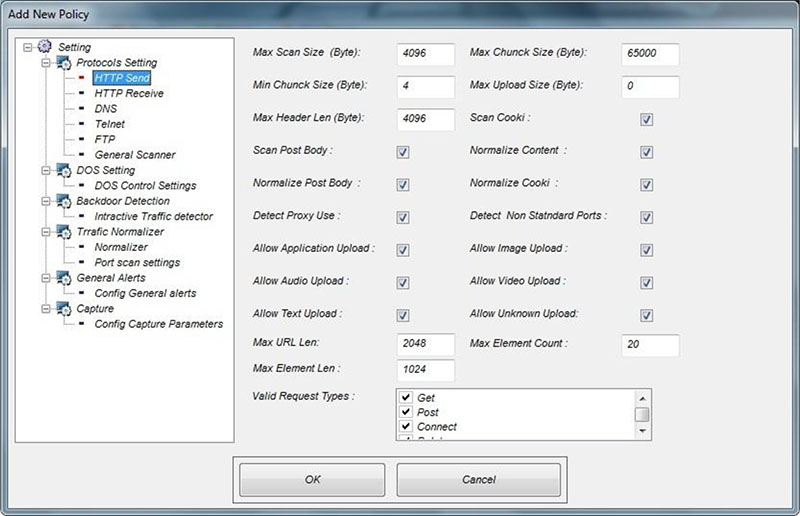This screenshot has height=516, width=800.
Task: Click the Trrafic Normalizer node icon
Action: 64,232
